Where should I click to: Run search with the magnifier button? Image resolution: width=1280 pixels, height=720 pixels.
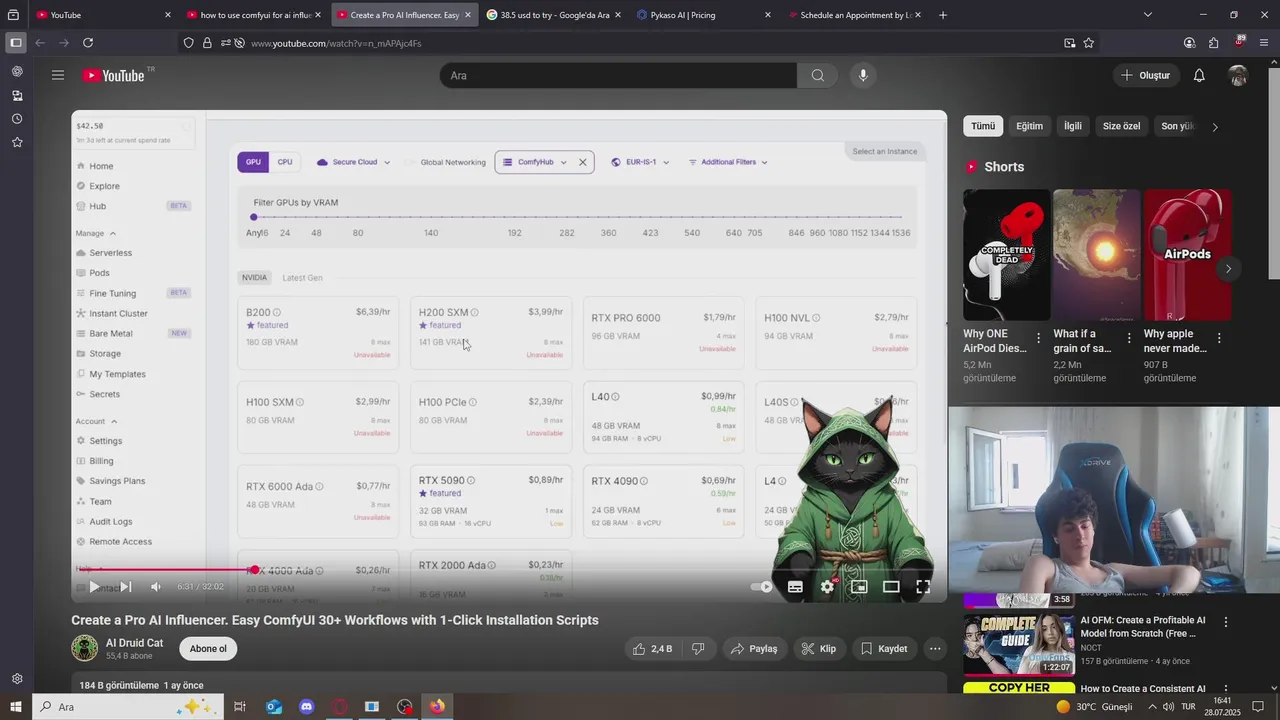pyautogui.click(x=817, y=75)
